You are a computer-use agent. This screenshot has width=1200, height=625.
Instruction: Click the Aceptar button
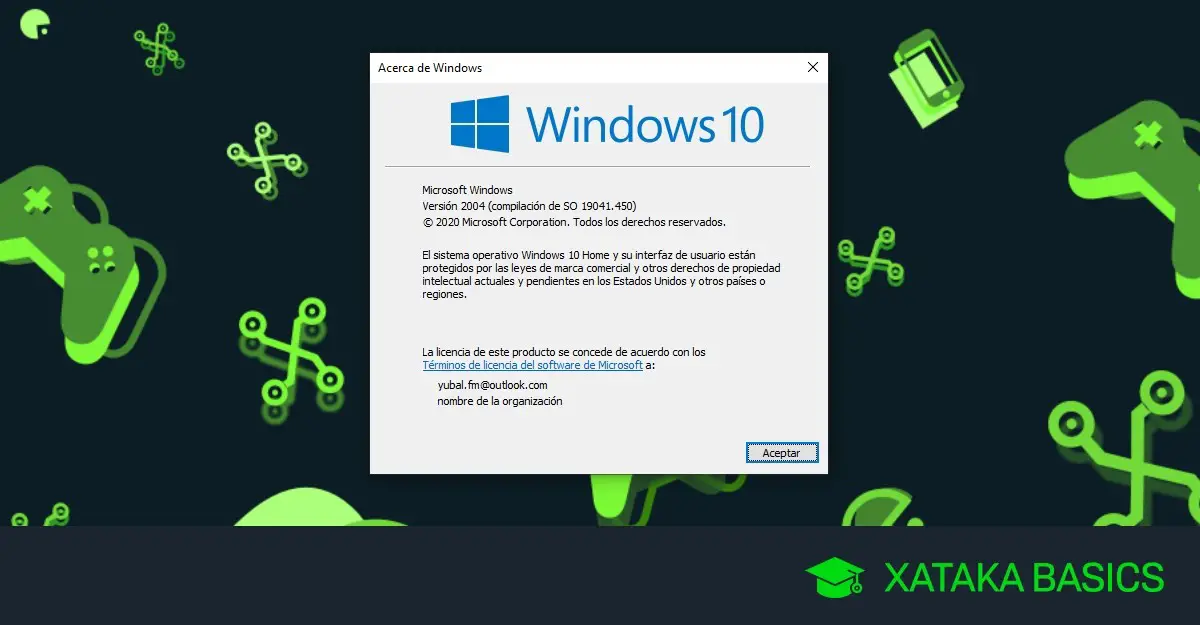[x=782, y=453]
